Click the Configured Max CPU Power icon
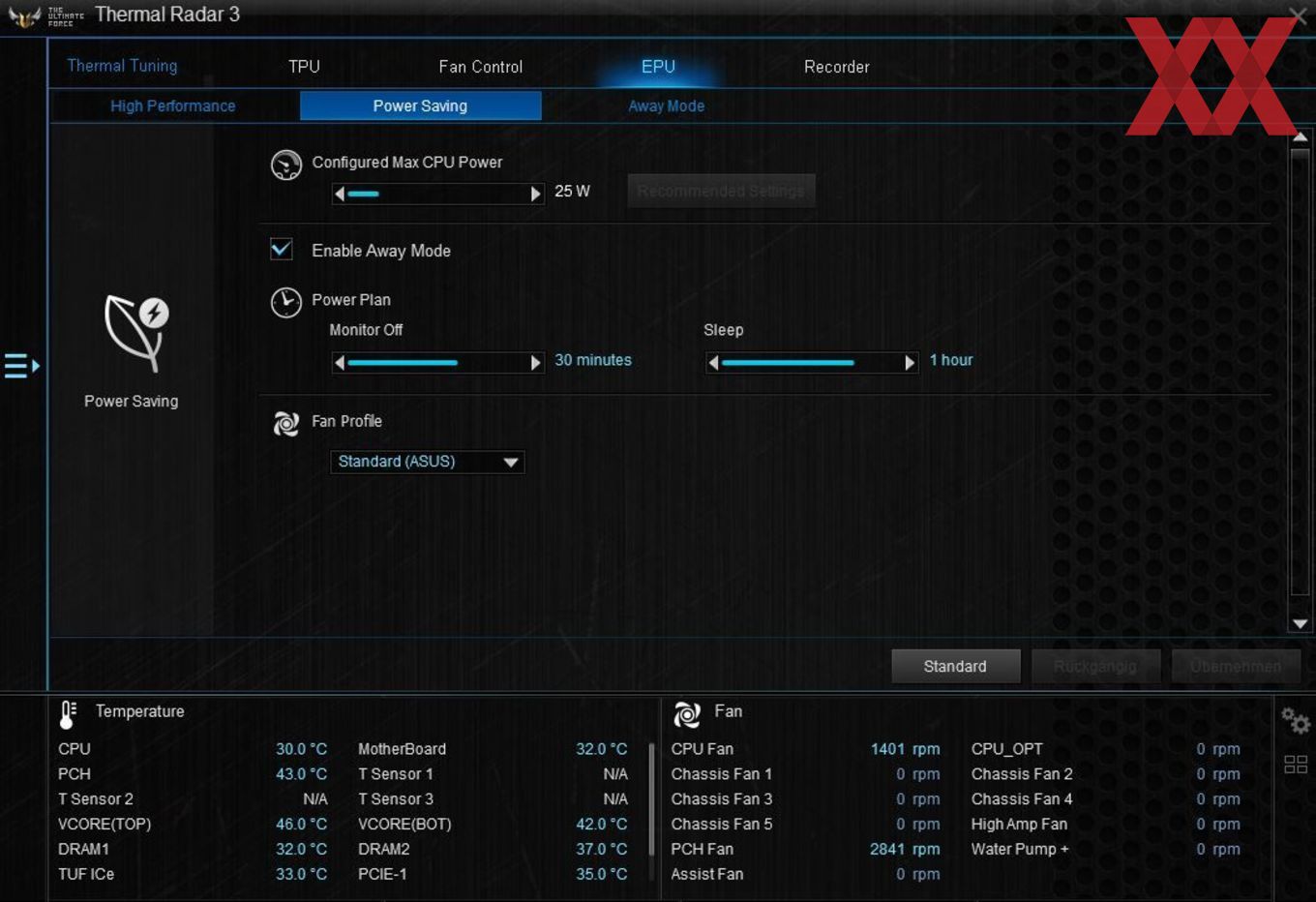 tap(286, 165)
